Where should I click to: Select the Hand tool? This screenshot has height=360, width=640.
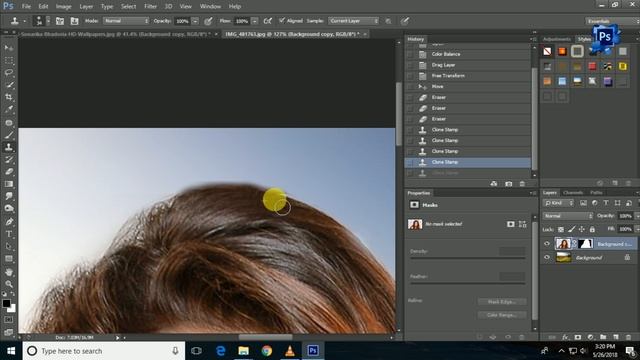point(9,272)
